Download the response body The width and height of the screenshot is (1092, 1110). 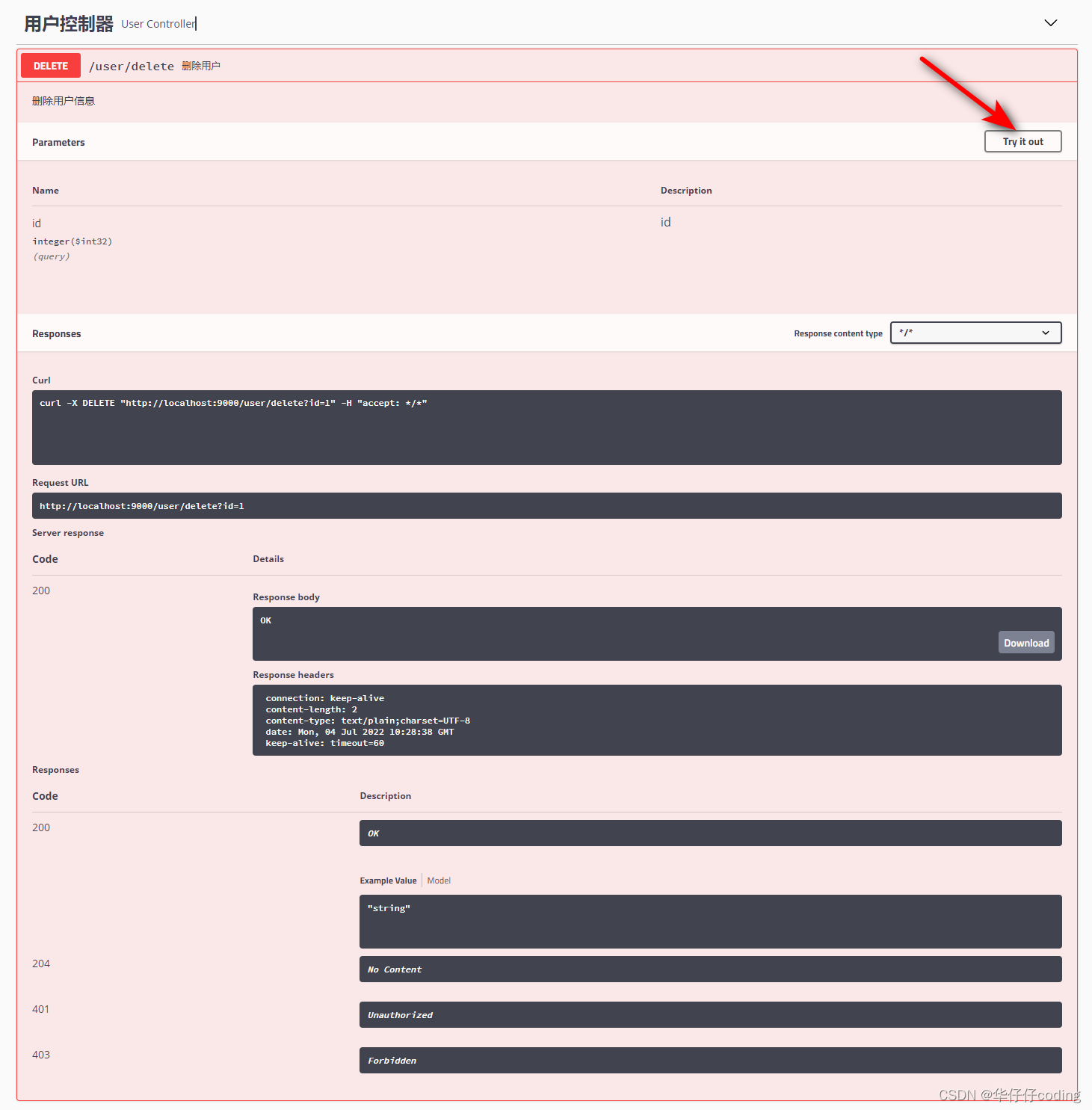click(1025, 643)
